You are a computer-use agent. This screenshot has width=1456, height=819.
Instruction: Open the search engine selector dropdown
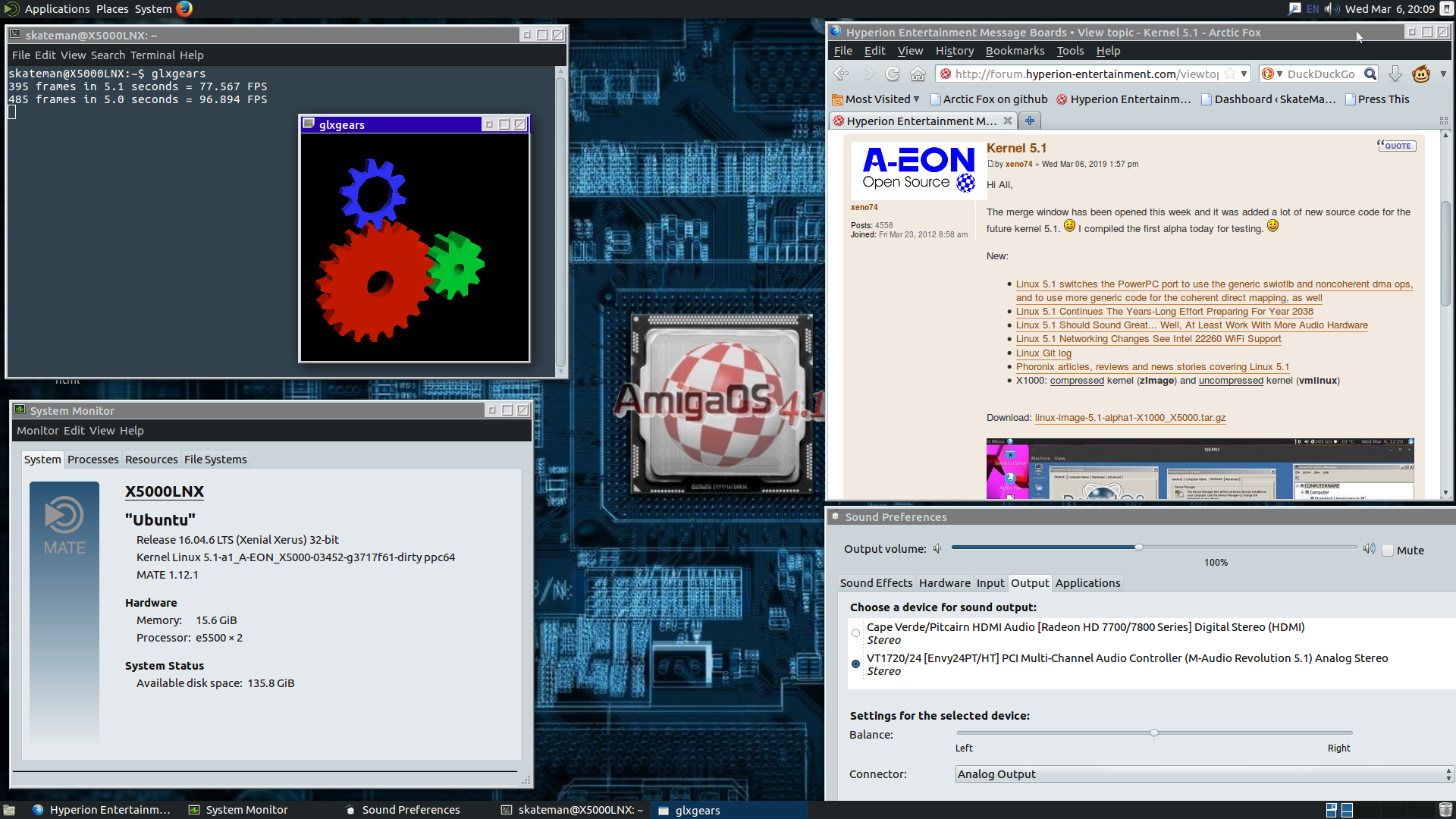coord(1272,74)
